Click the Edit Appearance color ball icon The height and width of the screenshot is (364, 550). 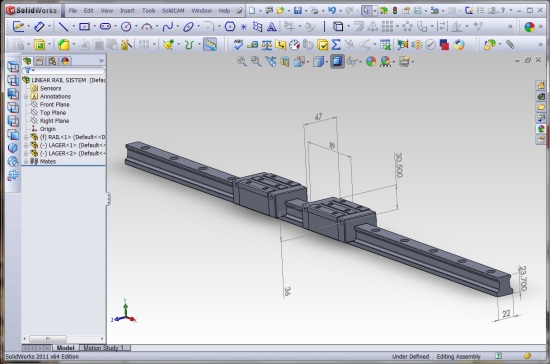(371, 62)
